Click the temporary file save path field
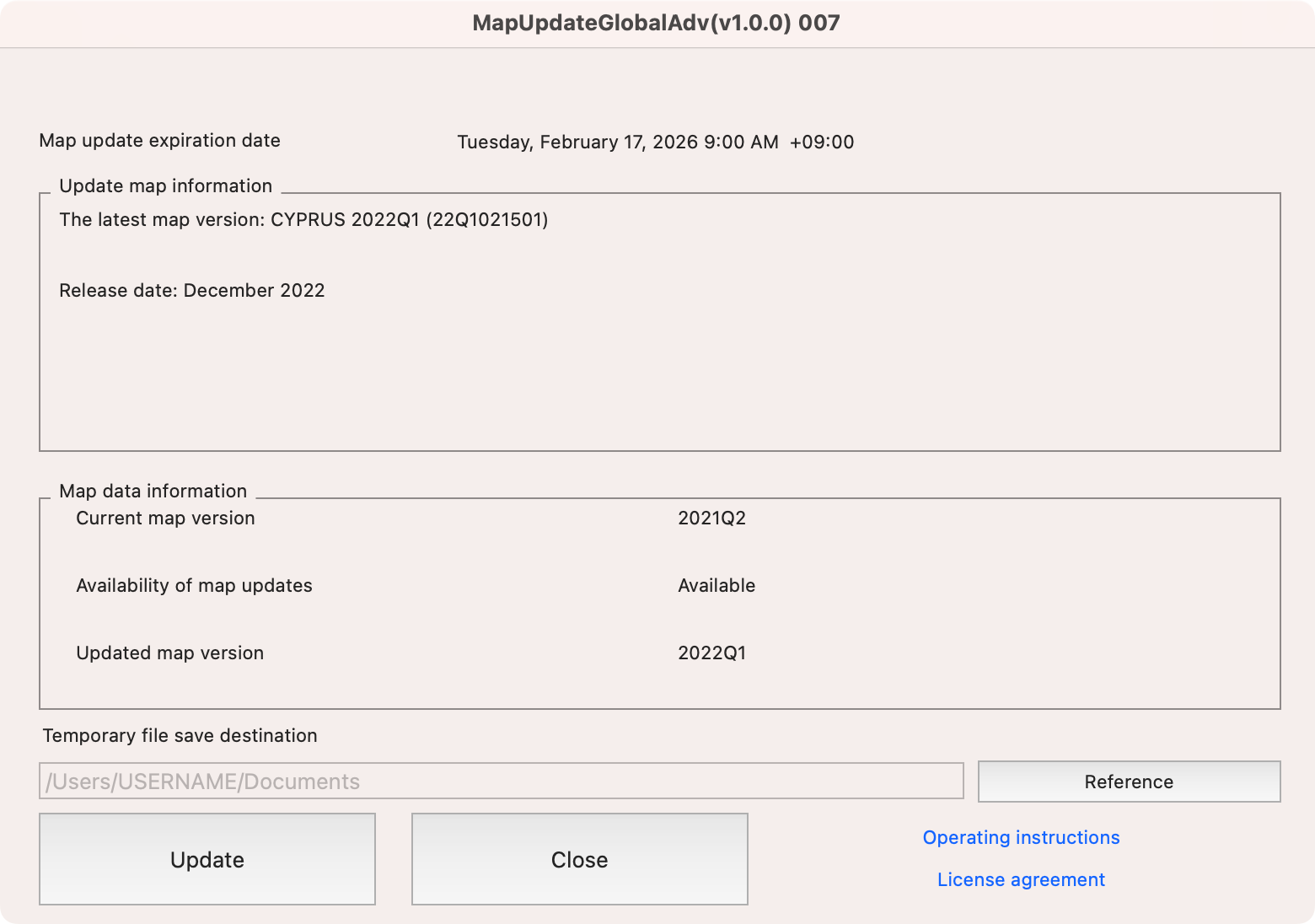 (x=501, y=782)
